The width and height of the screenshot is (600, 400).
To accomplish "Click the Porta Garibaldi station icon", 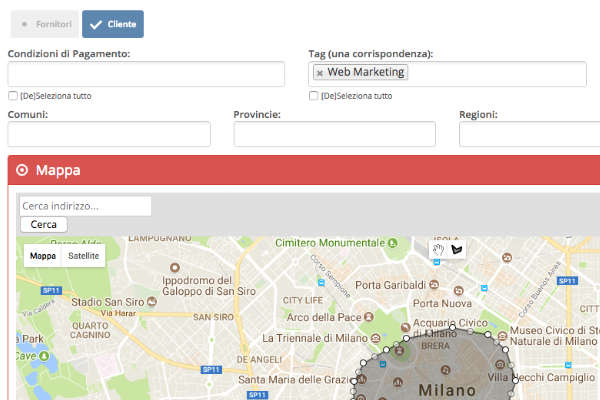I will click(434, 284).
